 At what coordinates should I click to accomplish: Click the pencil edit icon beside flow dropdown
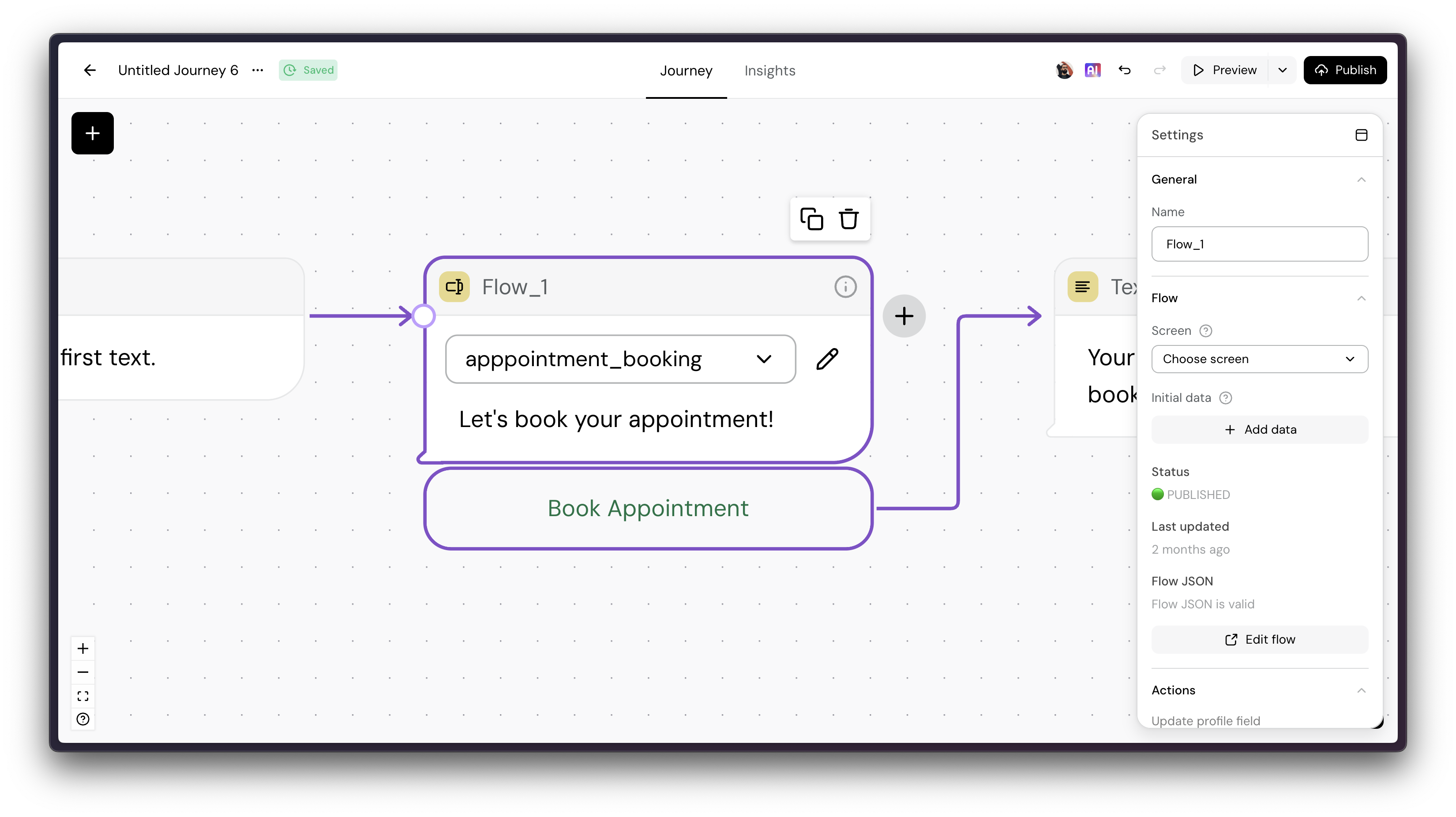pos(827,360)
